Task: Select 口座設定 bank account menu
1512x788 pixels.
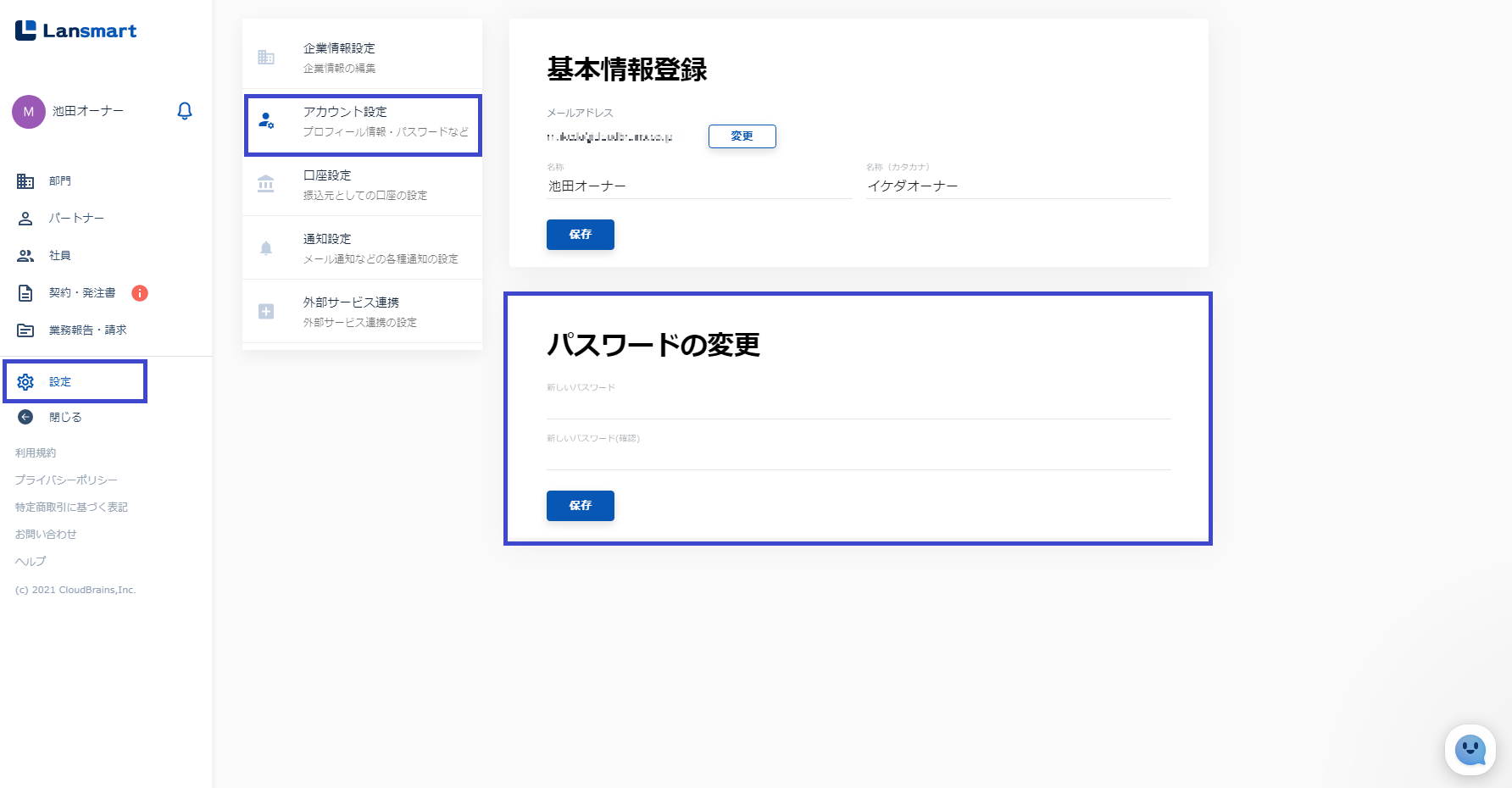Action: pos(362,184)
